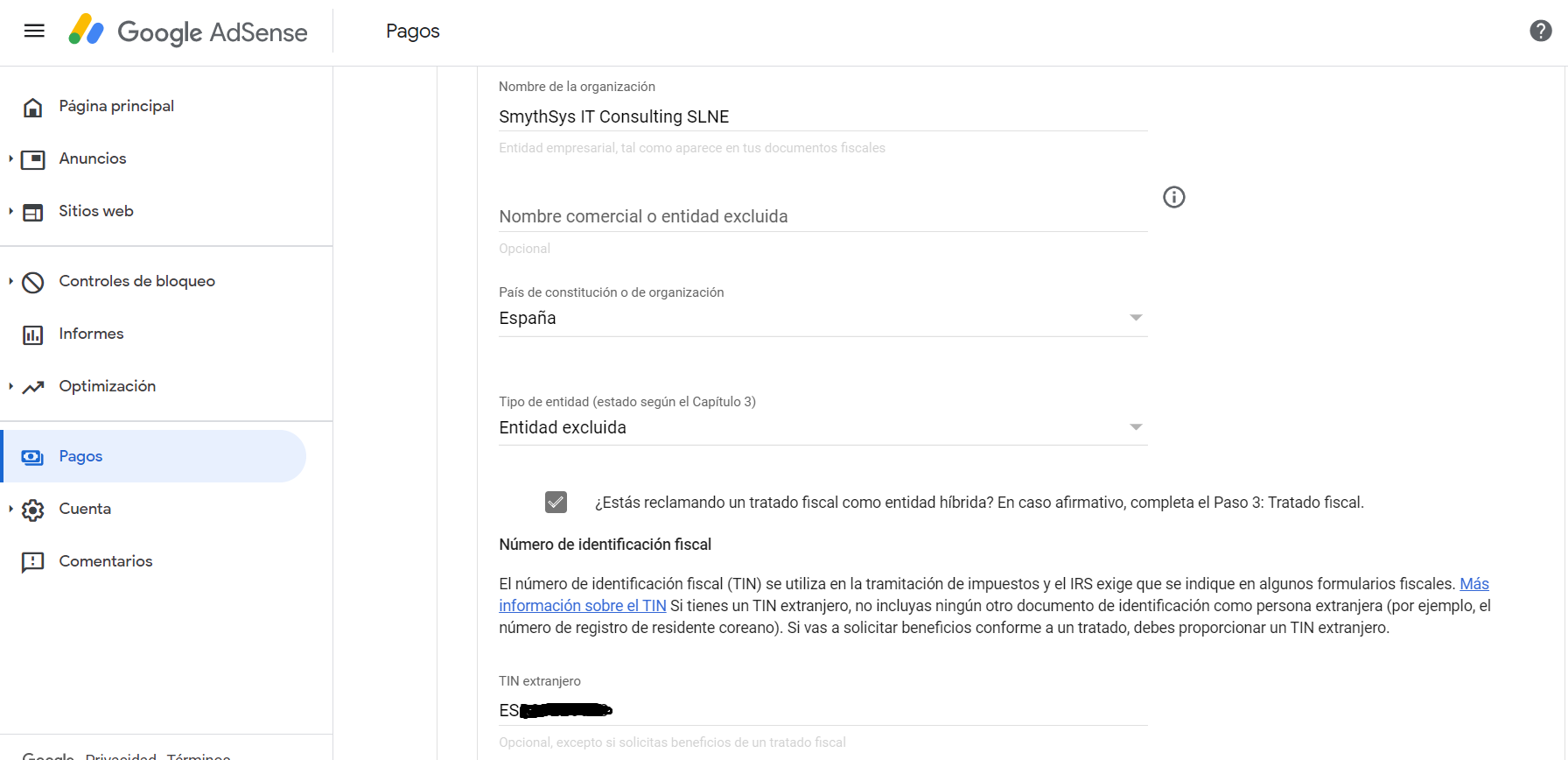The height and width of the screenshot is (760, 1568).
Task: Expand the Sitios web sidebar section
Action: pos(10,211)
